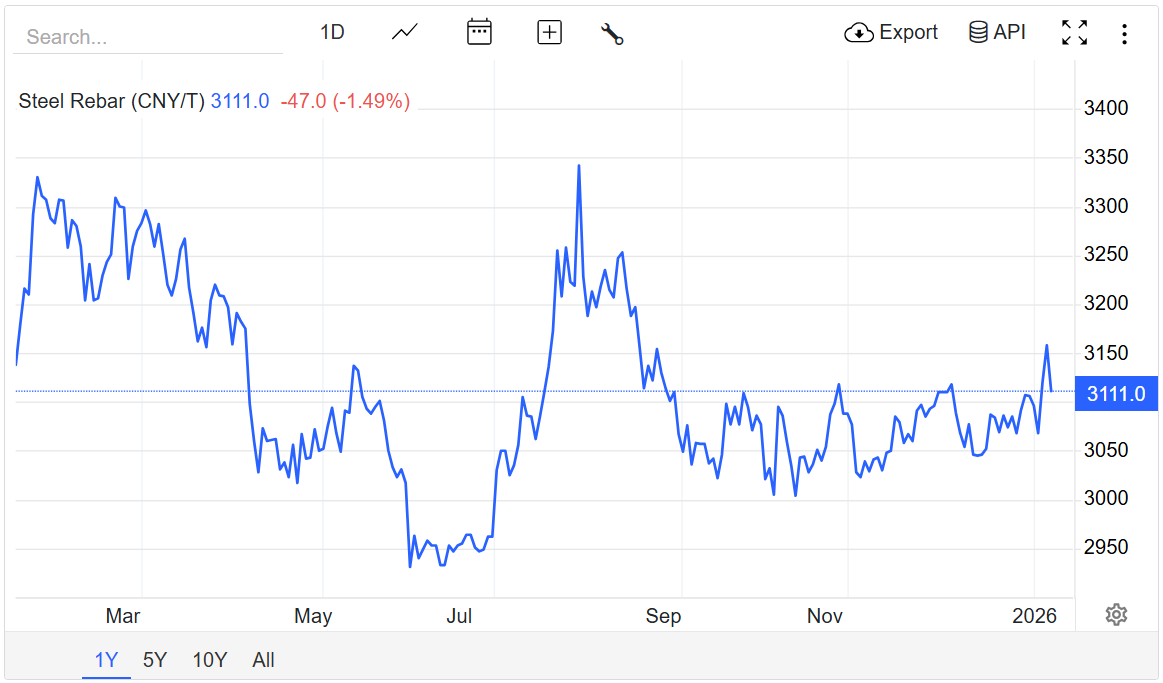
Task: Click the API database icon
Action: [x=978, y=32]
